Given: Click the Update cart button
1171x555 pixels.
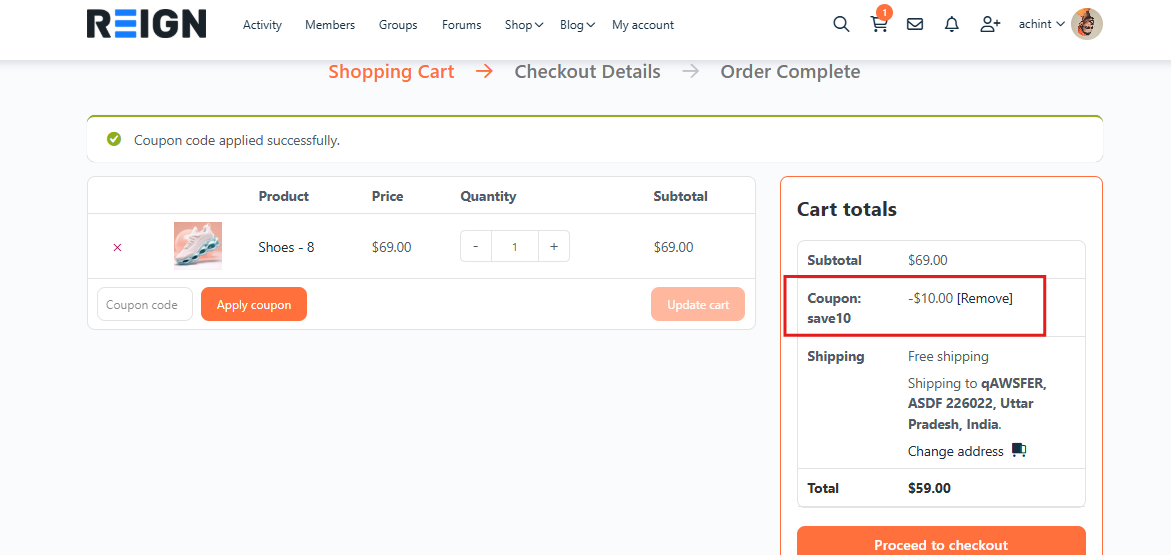Looking at the screenshot, I should [x=698, y=304].
